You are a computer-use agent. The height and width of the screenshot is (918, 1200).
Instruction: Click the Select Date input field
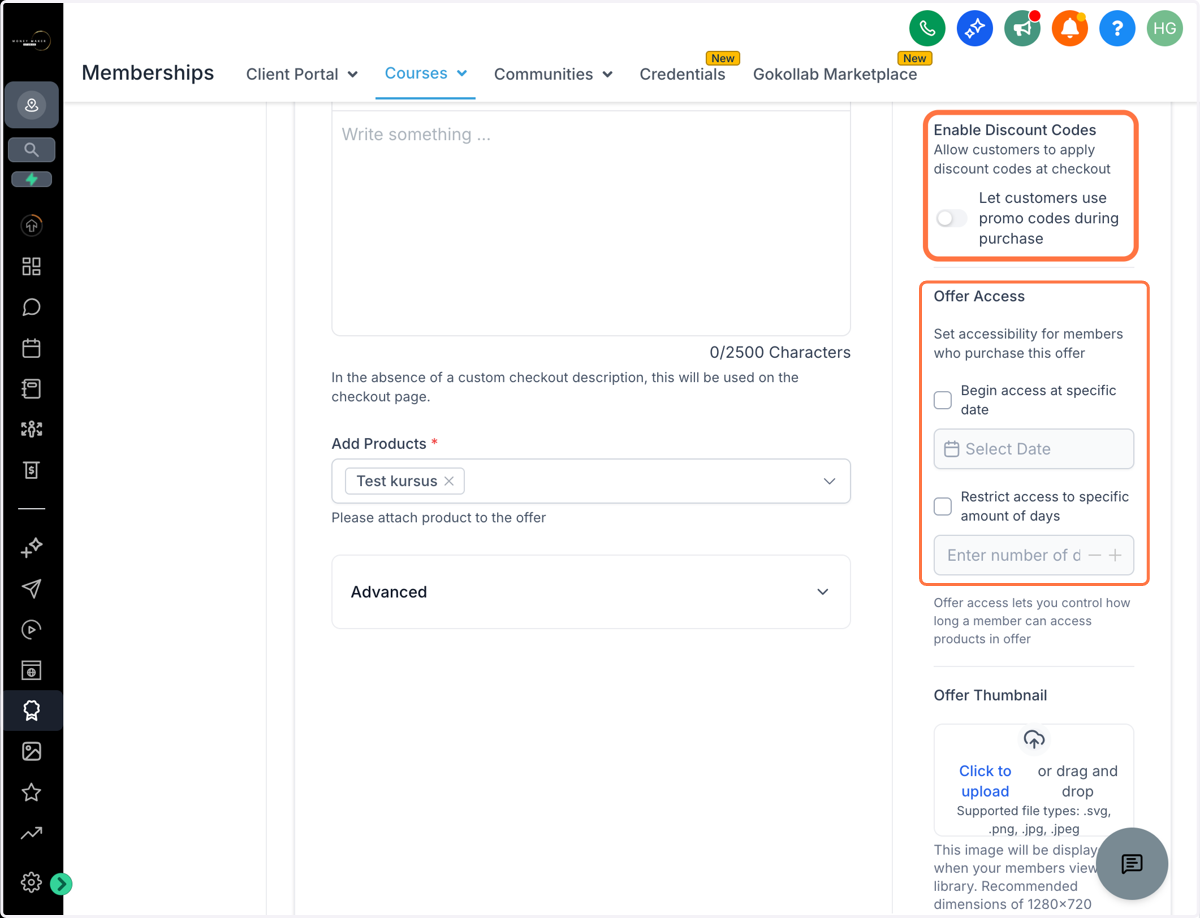pyautogui.click(x=1034, y=449)
